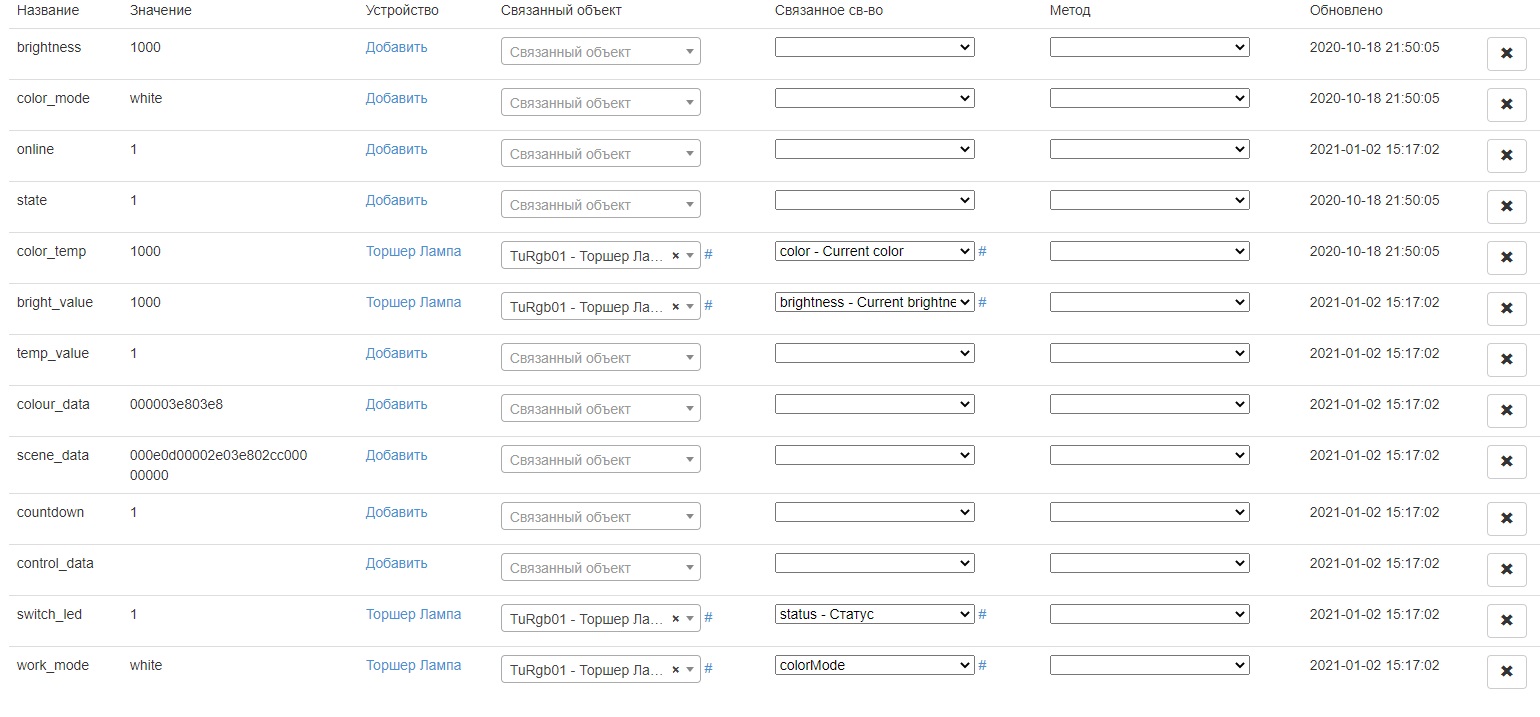1540x717 pixels.
Task: Open hash link next to bright_value object
Action: click(708, 305)
